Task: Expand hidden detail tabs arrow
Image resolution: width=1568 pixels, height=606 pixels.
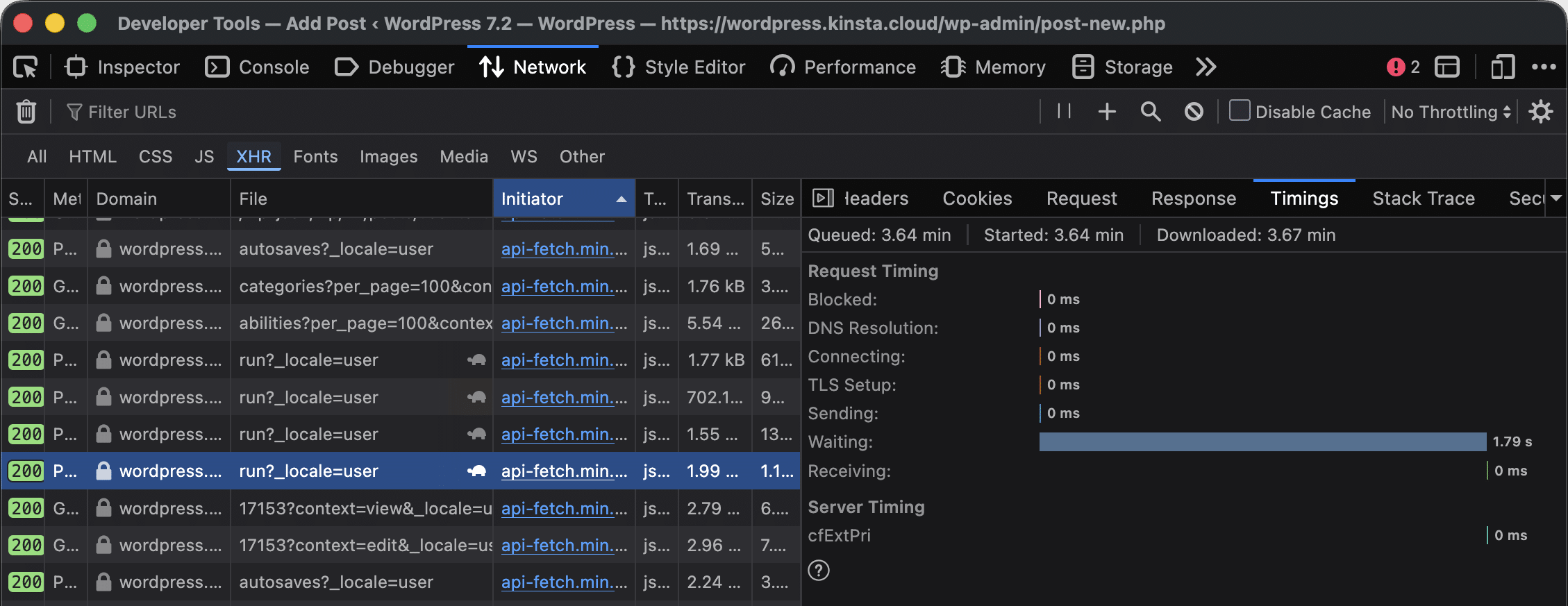Action: (1556, 199)
